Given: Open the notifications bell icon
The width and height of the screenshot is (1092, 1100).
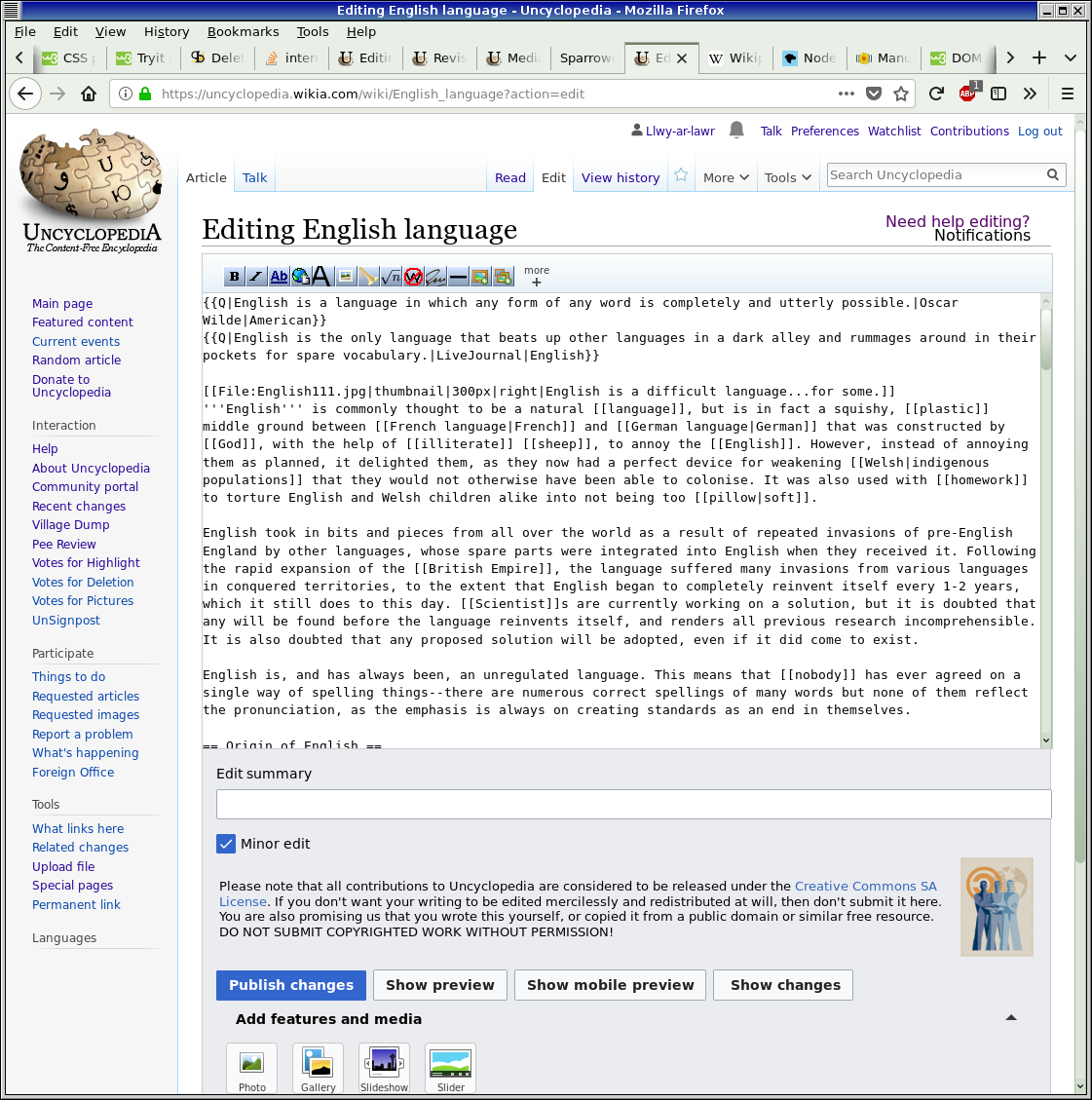Looking at the screenshot, I should pos(736,130).
